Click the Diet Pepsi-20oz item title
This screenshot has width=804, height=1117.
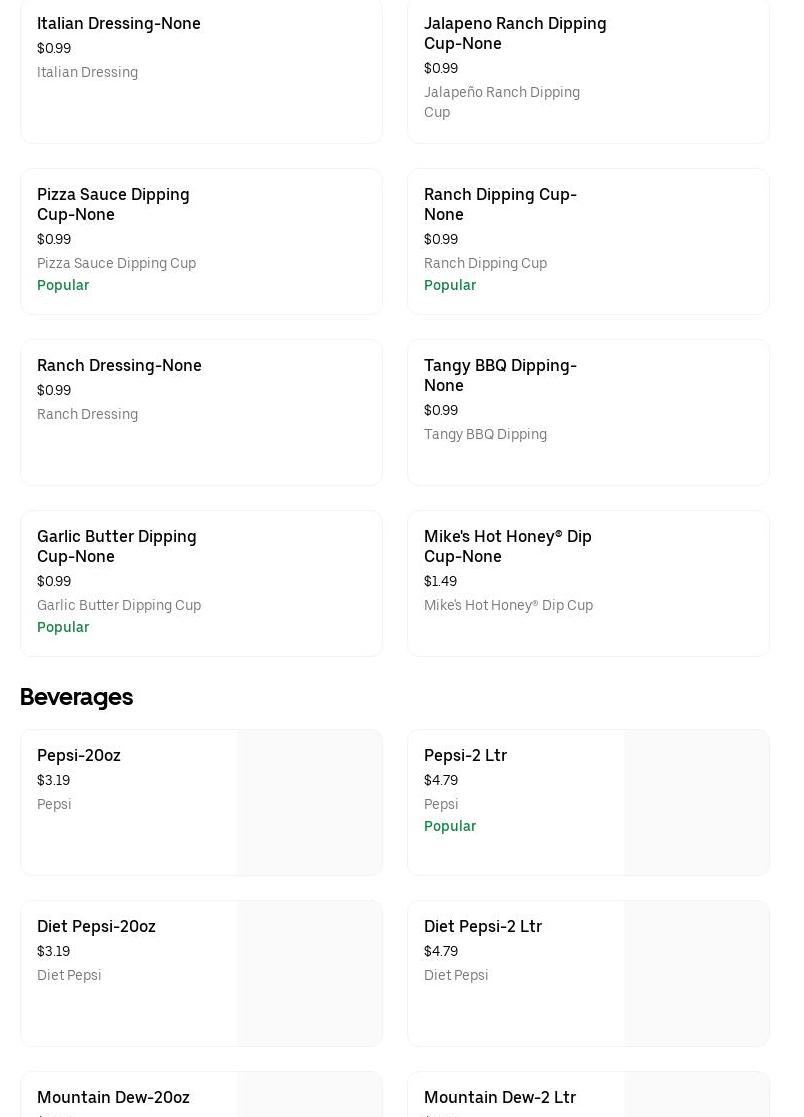96,927
